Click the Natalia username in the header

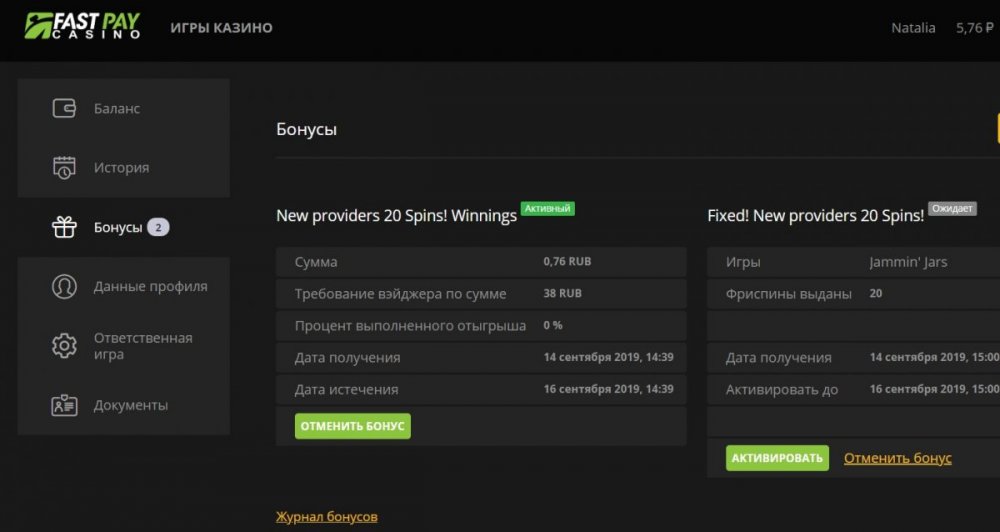[x=913, y=28]
